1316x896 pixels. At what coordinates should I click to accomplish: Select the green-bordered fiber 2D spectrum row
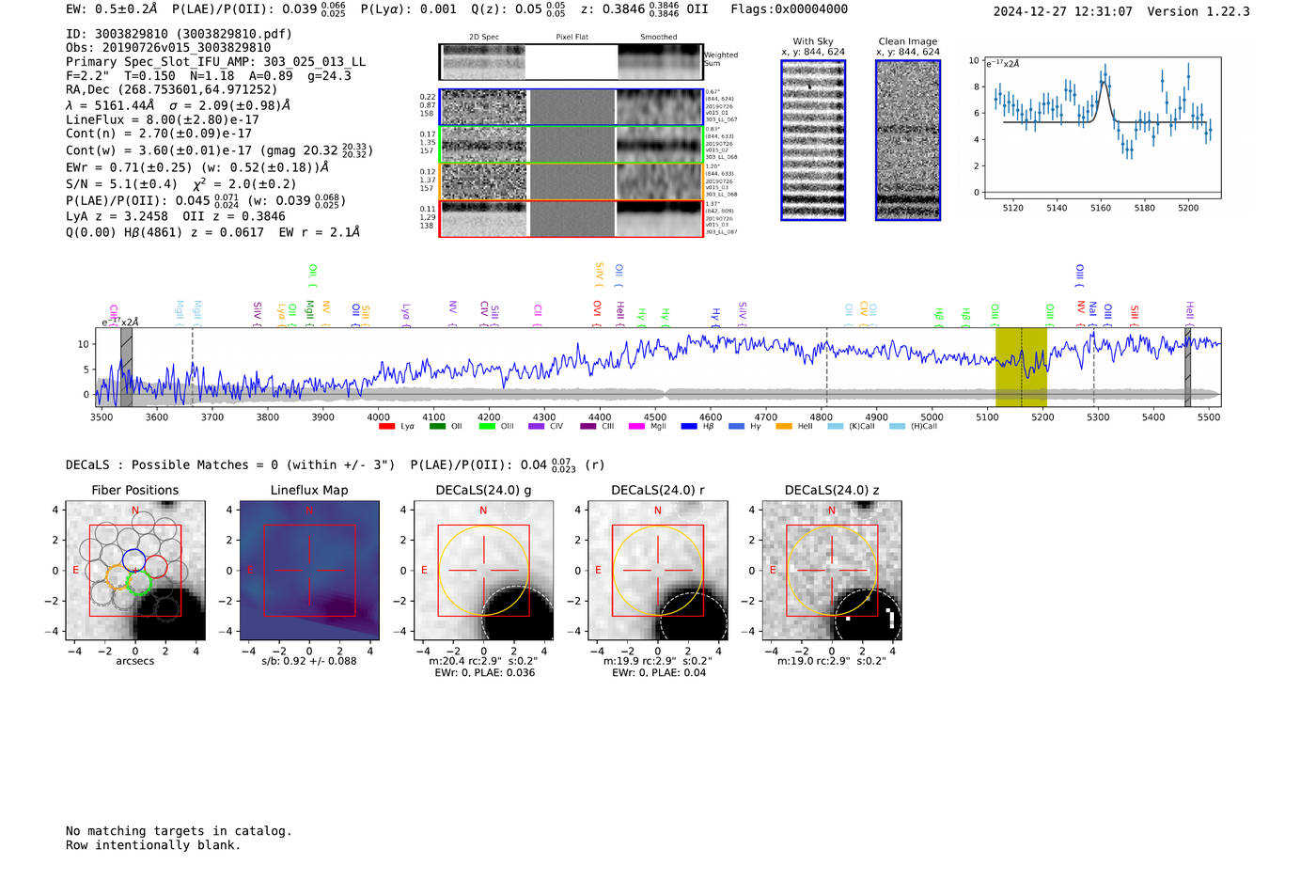click(572, 145)
